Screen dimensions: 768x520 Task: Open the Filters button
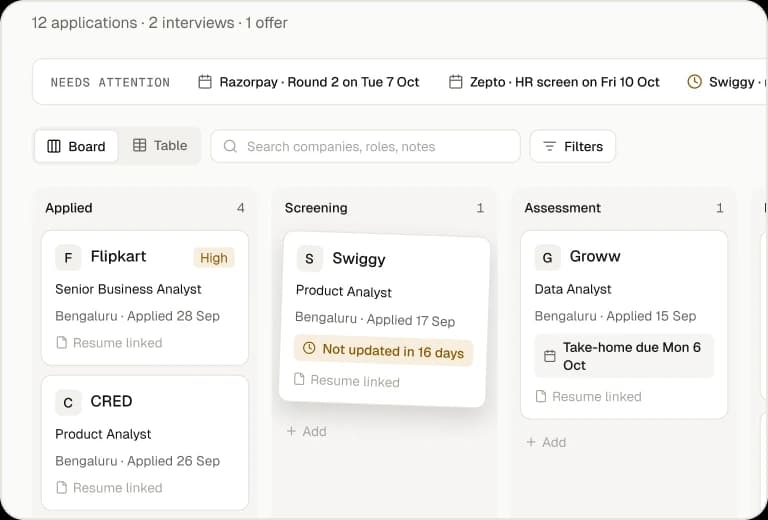(573, 146)
